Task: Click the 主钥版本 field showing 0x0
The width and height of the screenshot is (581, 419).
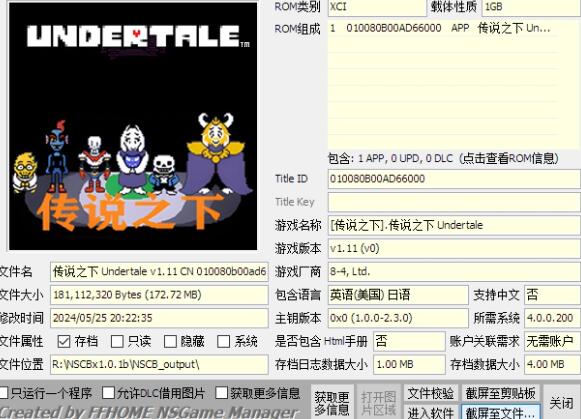Action: coord(398,318)
